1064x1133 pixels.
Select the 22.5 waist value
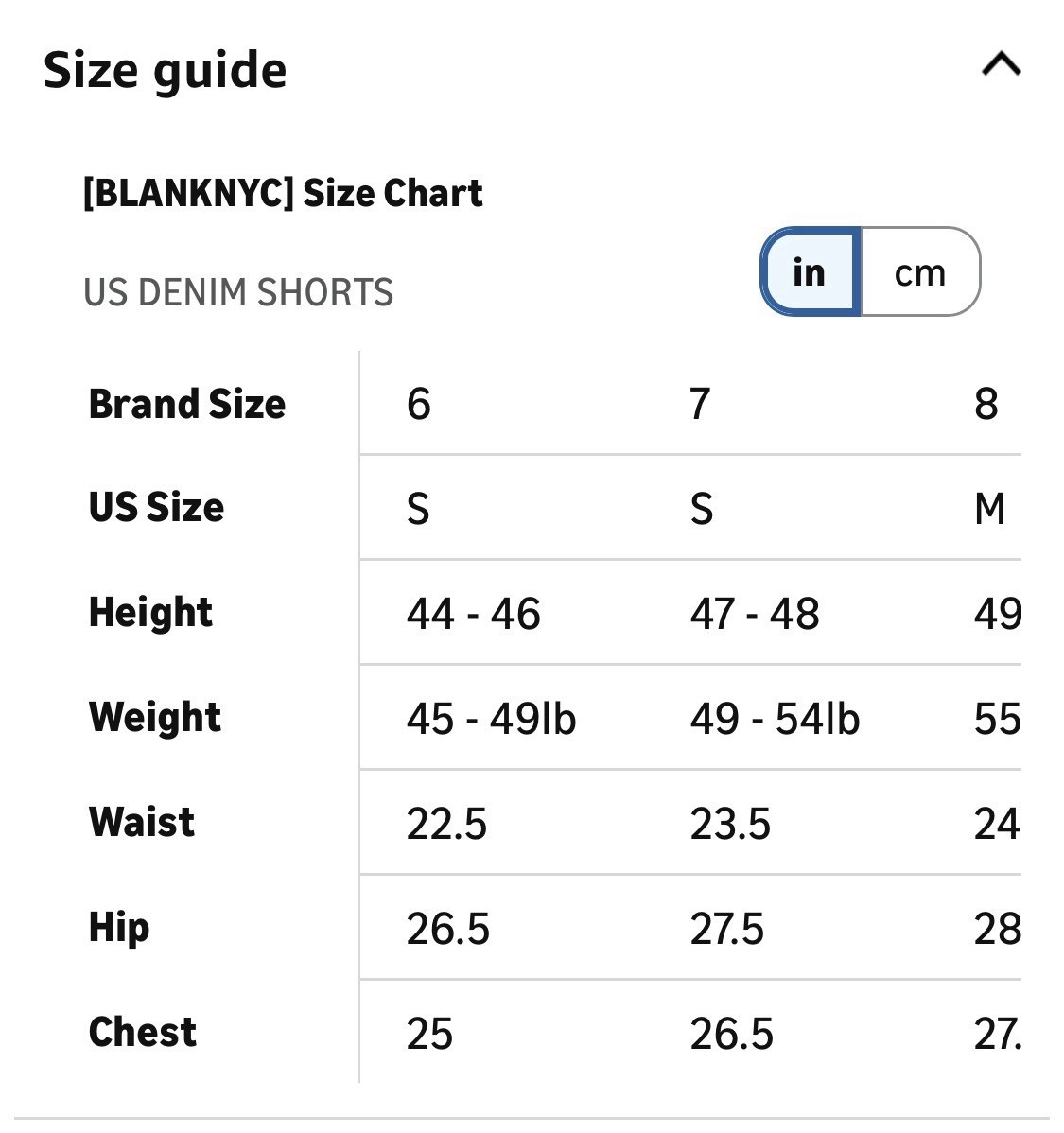point(446,824)
